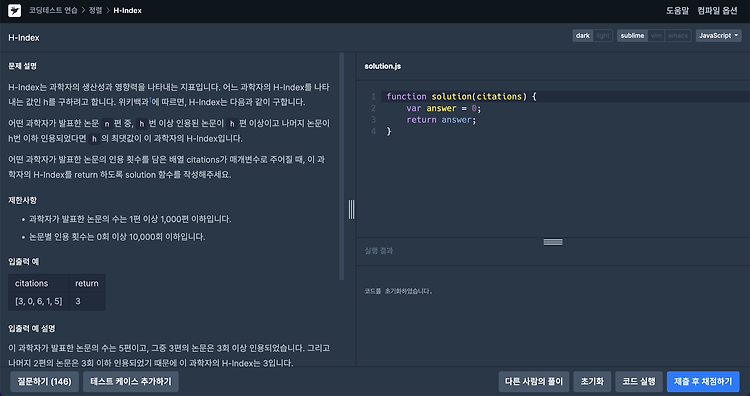Click the problem description scrollbar

pos(342,166)
